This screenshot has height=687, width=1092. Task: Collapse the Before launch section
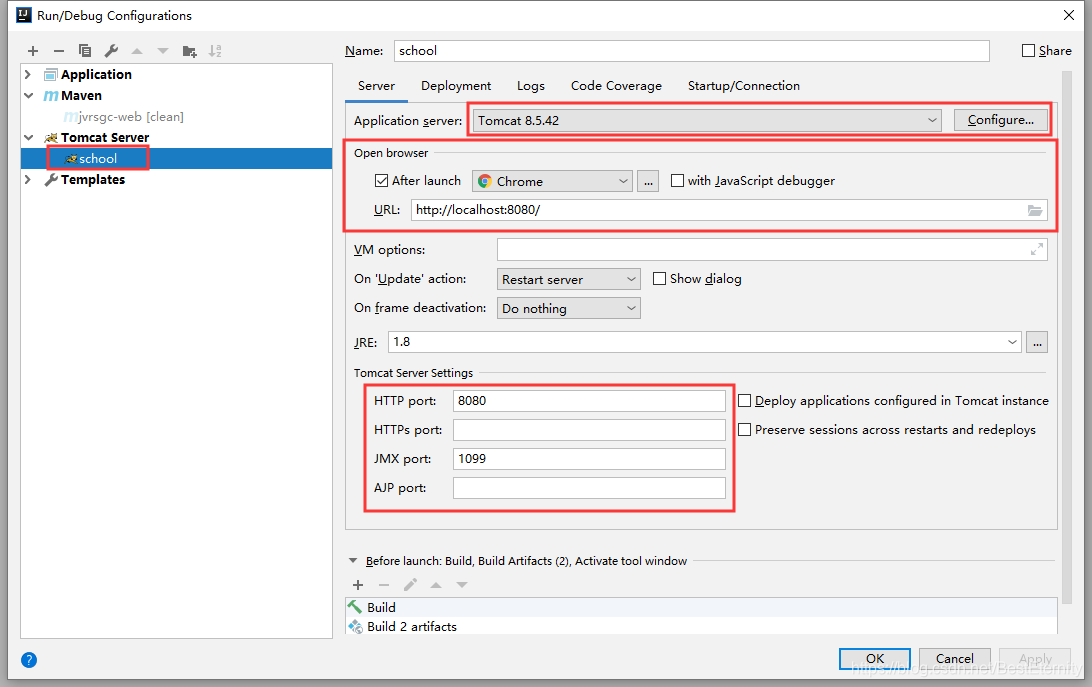353,561
